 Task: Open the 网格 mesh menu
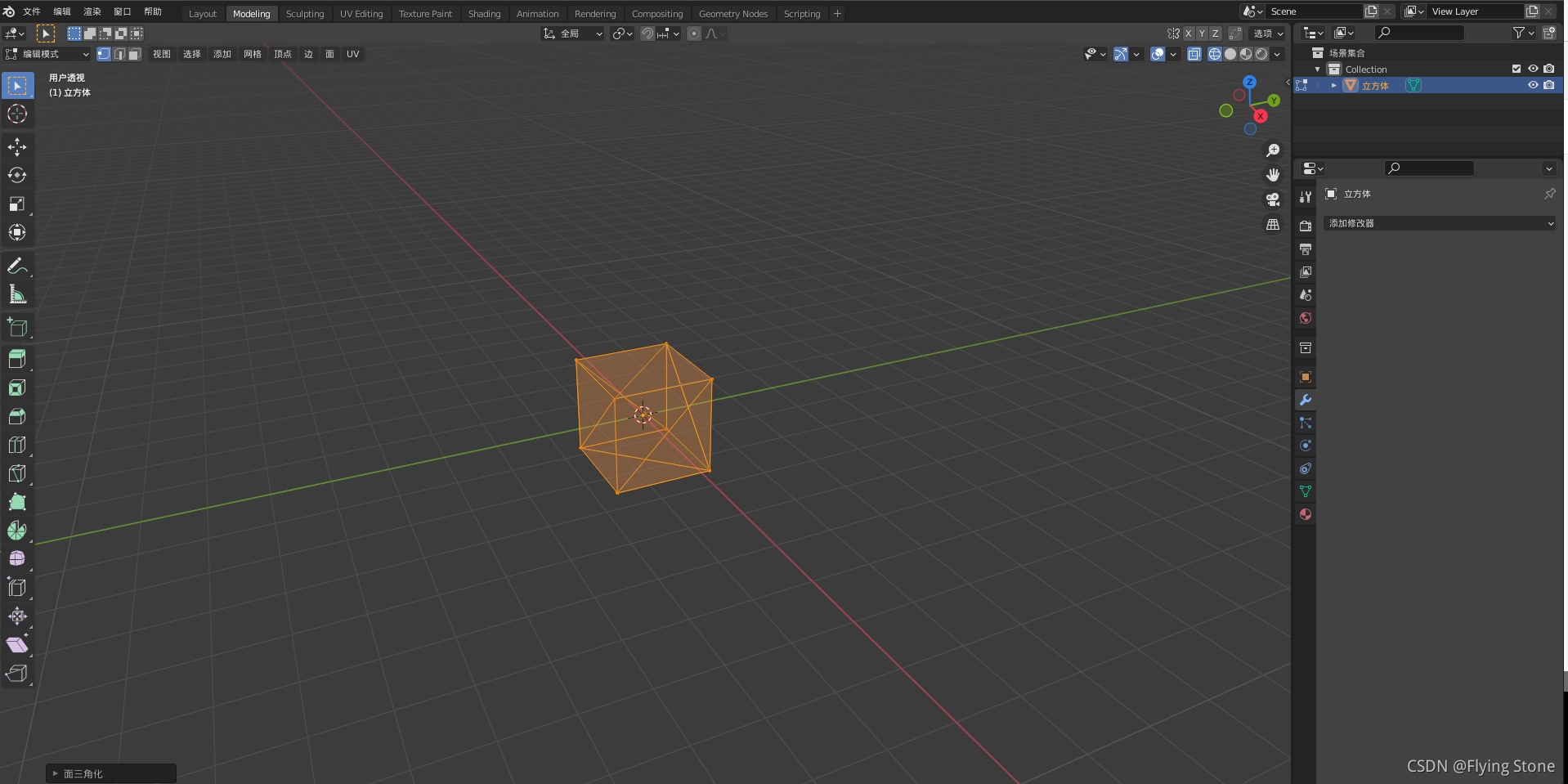[253, 54]
